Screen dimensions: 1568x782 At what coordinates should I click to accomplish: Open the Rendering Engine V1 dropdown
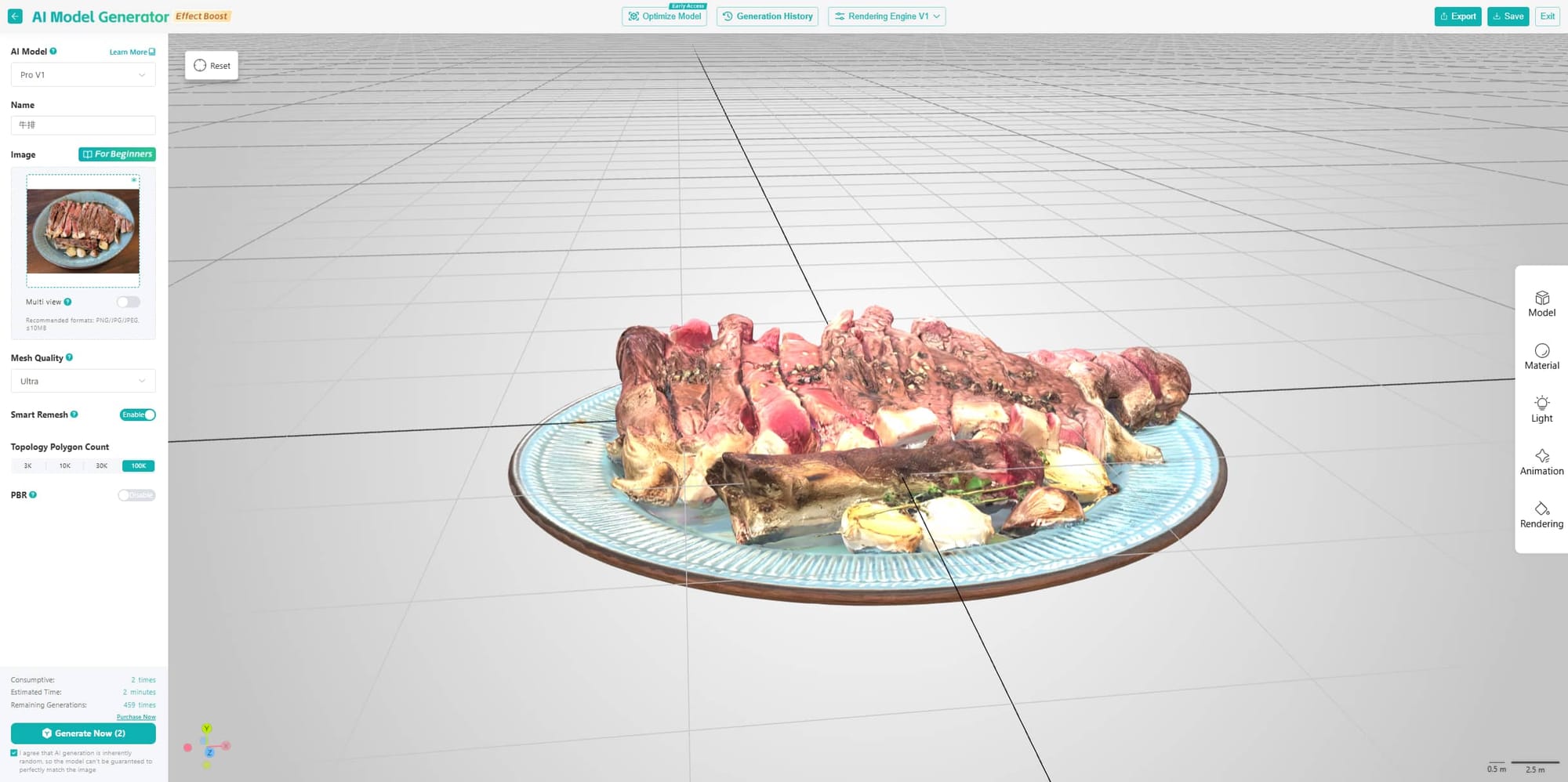pos(887,16)
